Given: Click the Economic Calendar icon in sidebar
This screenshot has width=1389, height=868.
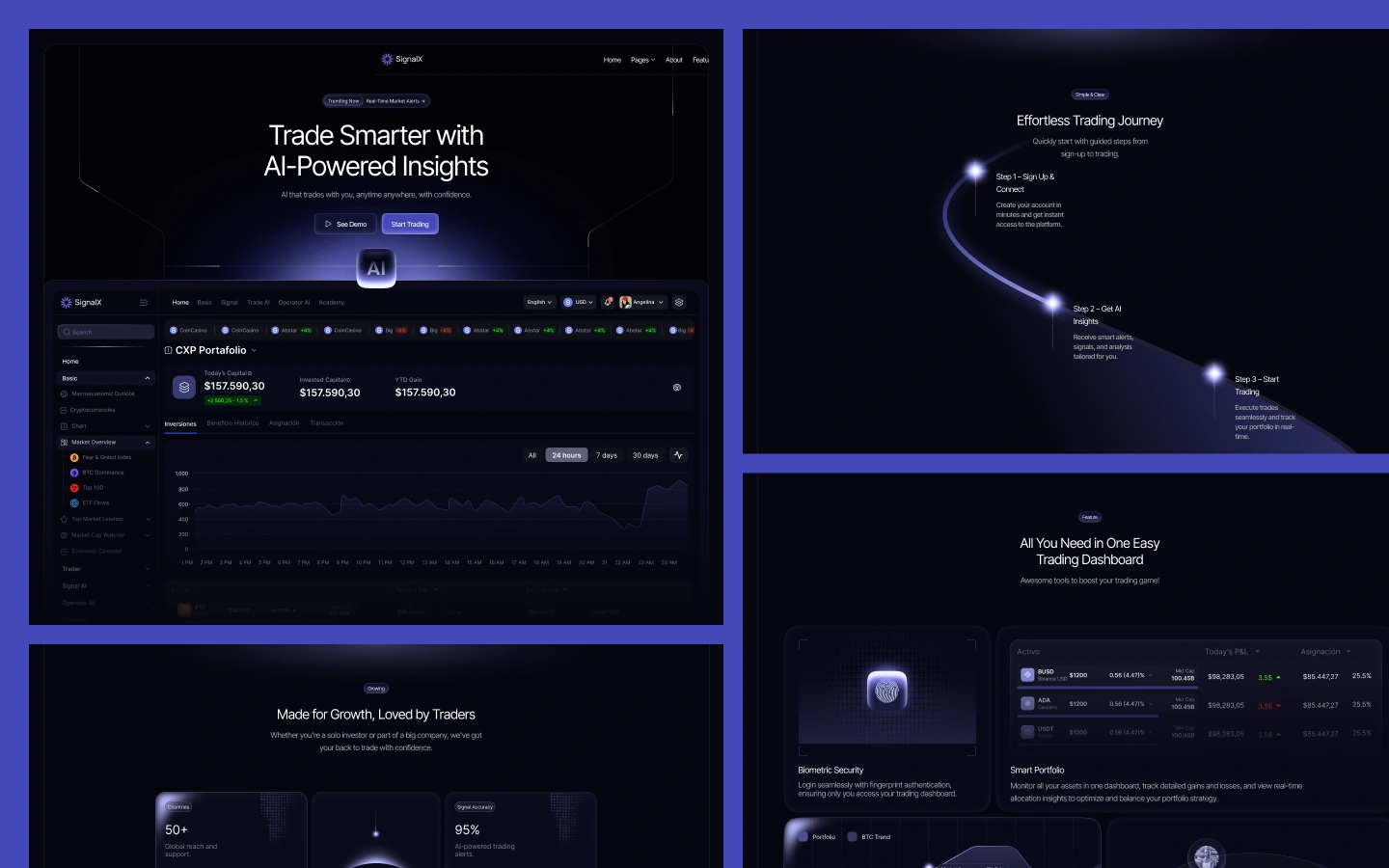Looking at the screenshot, I should pos(64,551).
